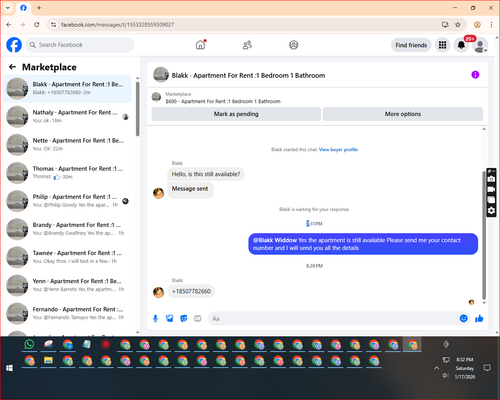The height and width of the screenshot is (400, 500).
Task: Open the Facebook menu grid icon
Action: (442, 45)
